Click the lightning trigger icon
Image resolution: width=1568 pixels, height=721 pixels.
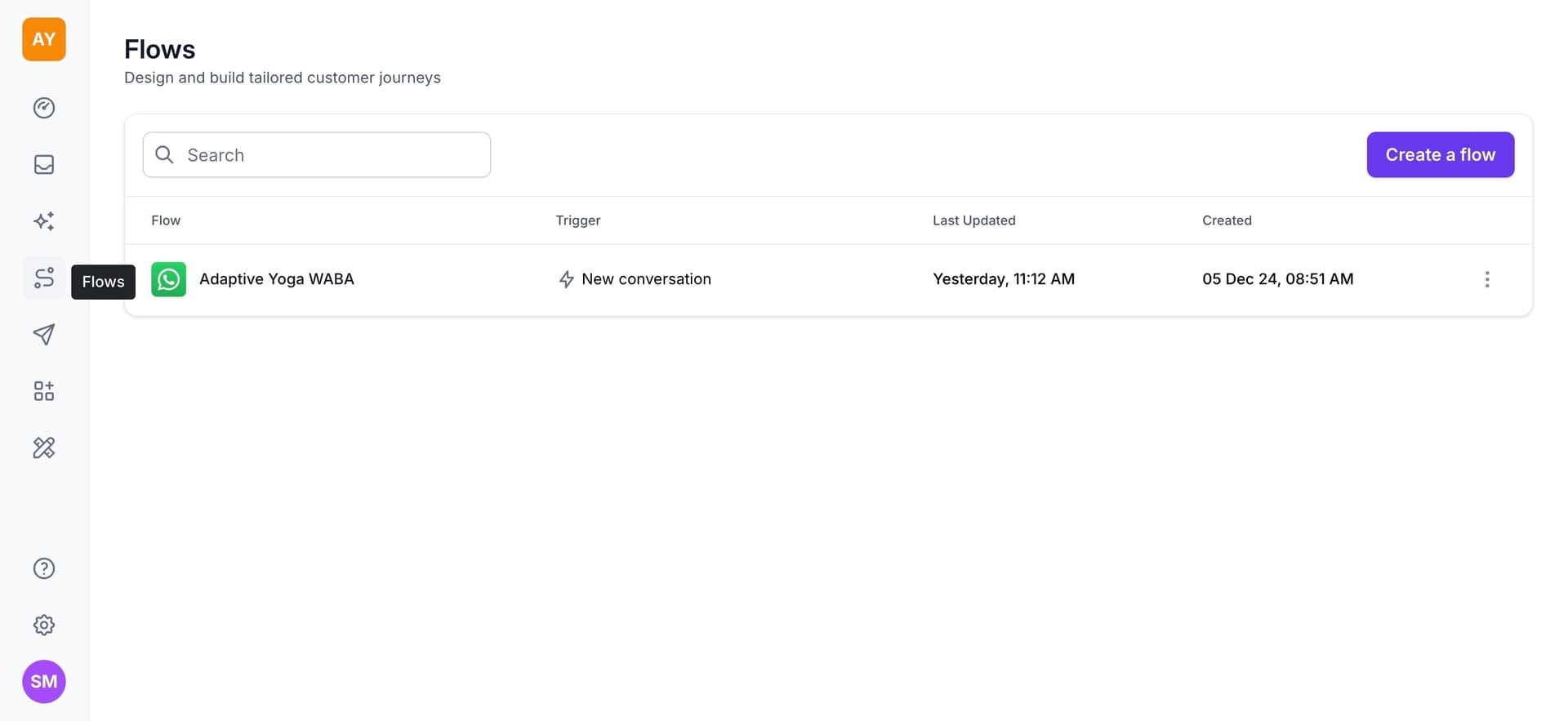tap(566, 280)
